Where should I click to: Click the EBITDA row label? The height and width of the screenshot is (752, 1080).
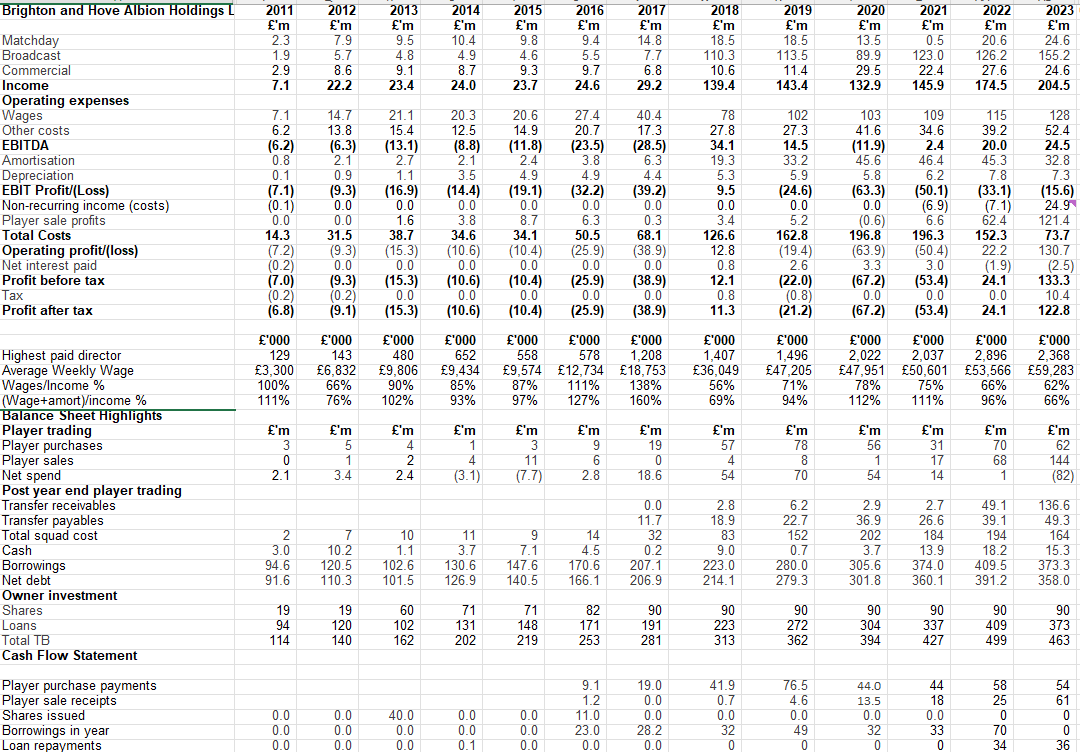click(25, 145)
